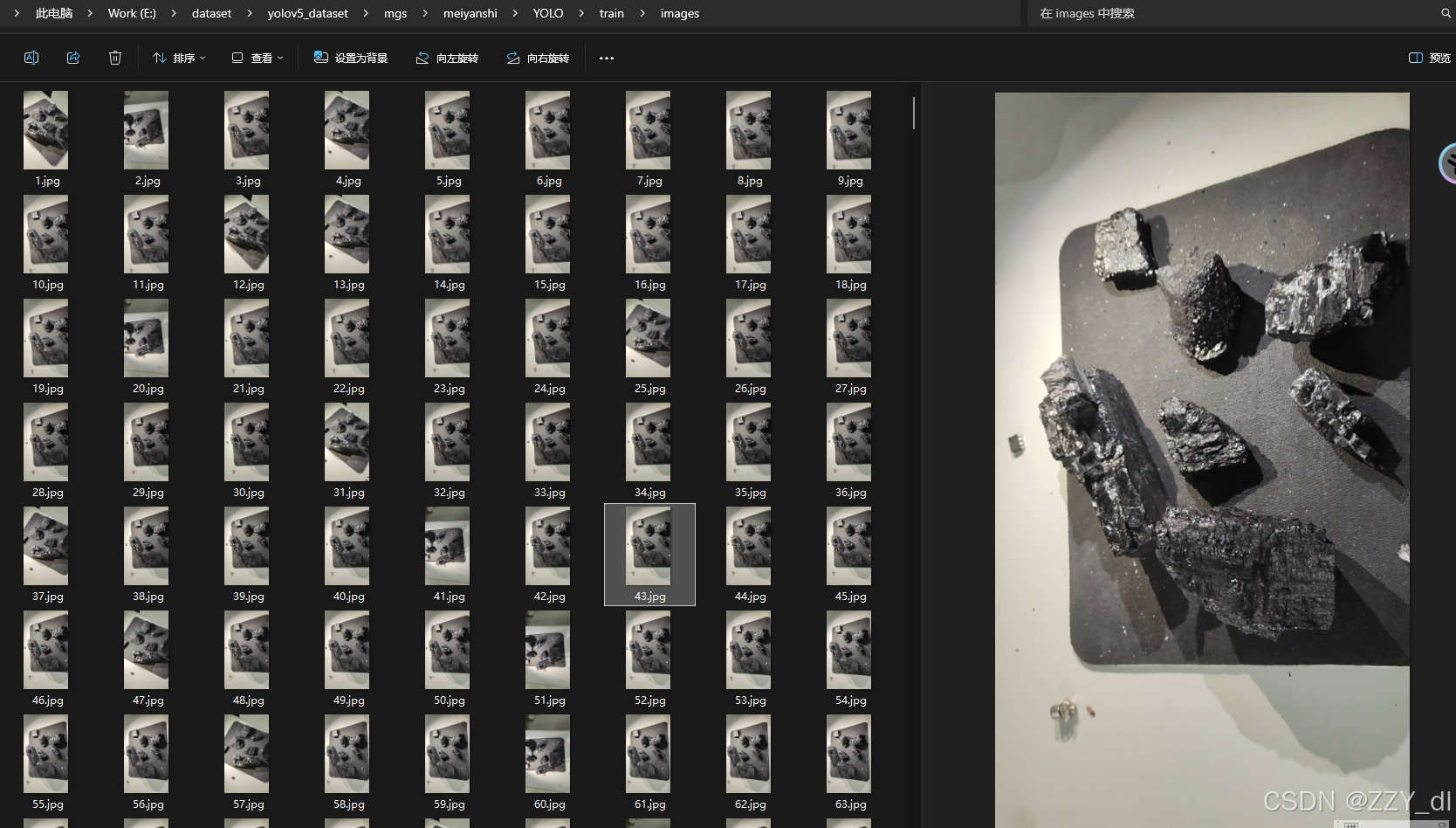Click the vertical scrollbar of file list

(x=913, y=114)
